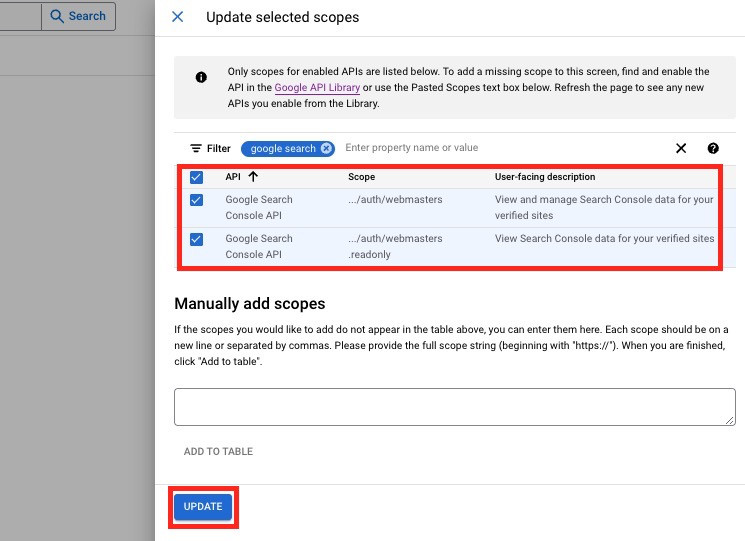Click the text area resize handle
745x541 pixels.
click(730, 420)
